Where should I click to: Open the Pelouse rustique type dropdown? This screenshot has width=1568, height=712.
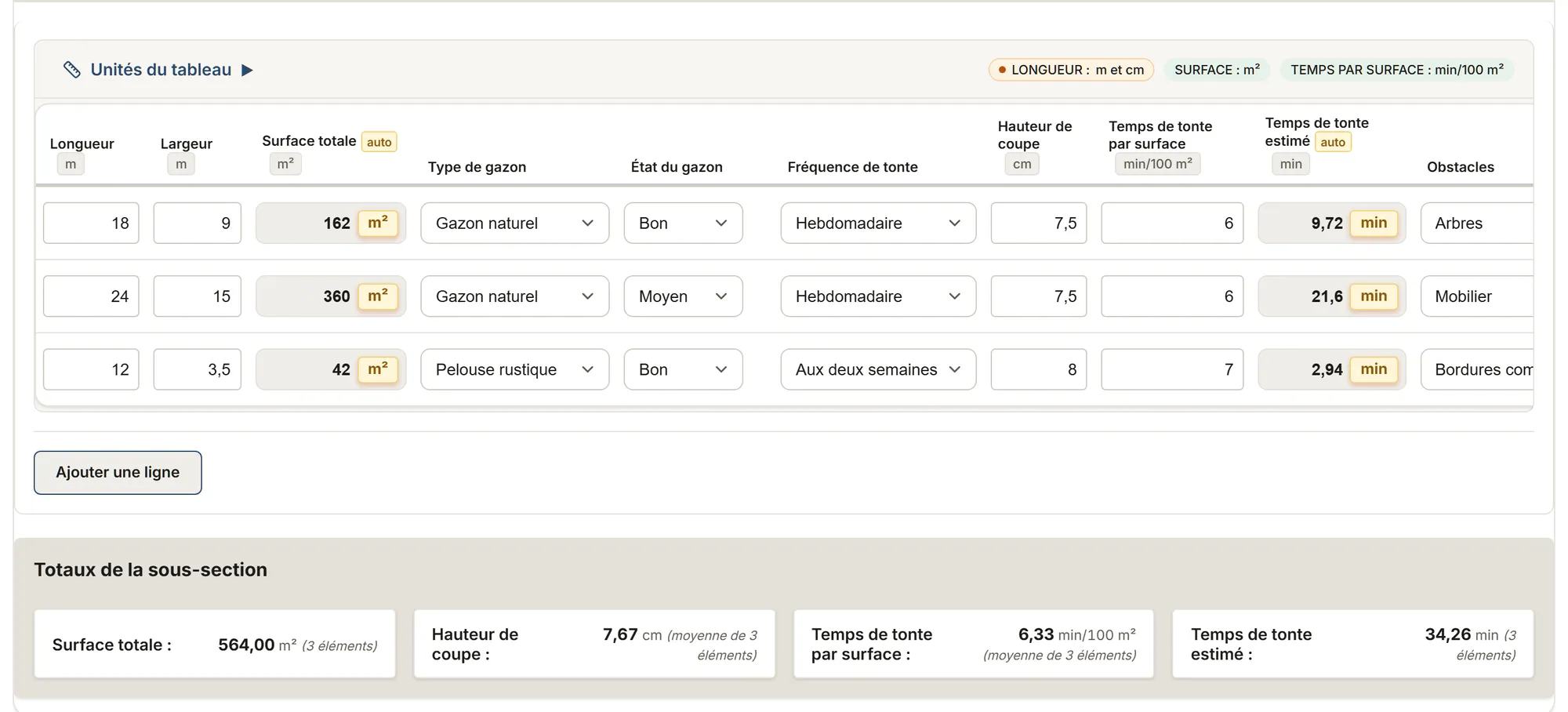[515, 369]
